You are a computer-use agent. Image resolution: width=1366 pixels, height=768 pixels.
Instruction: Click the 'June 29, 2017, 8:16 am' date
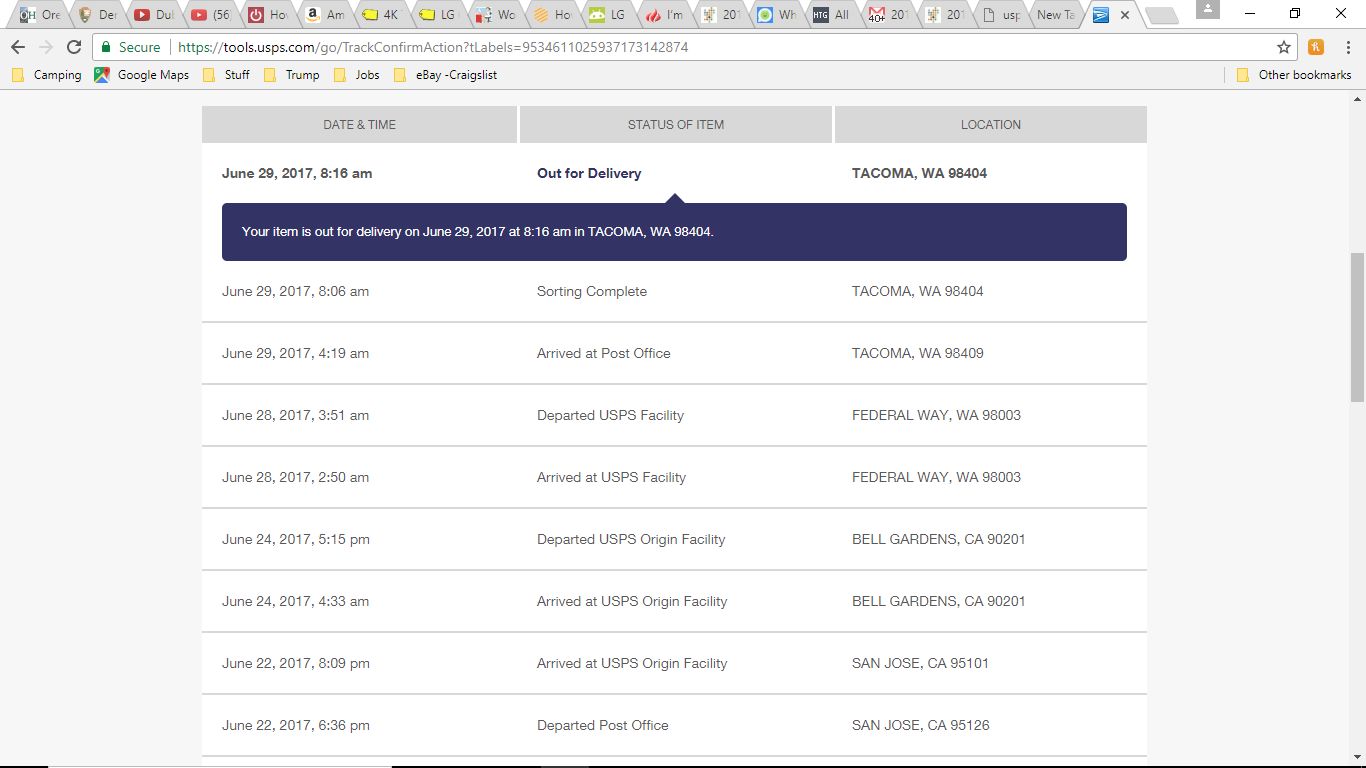coord(297,173)
